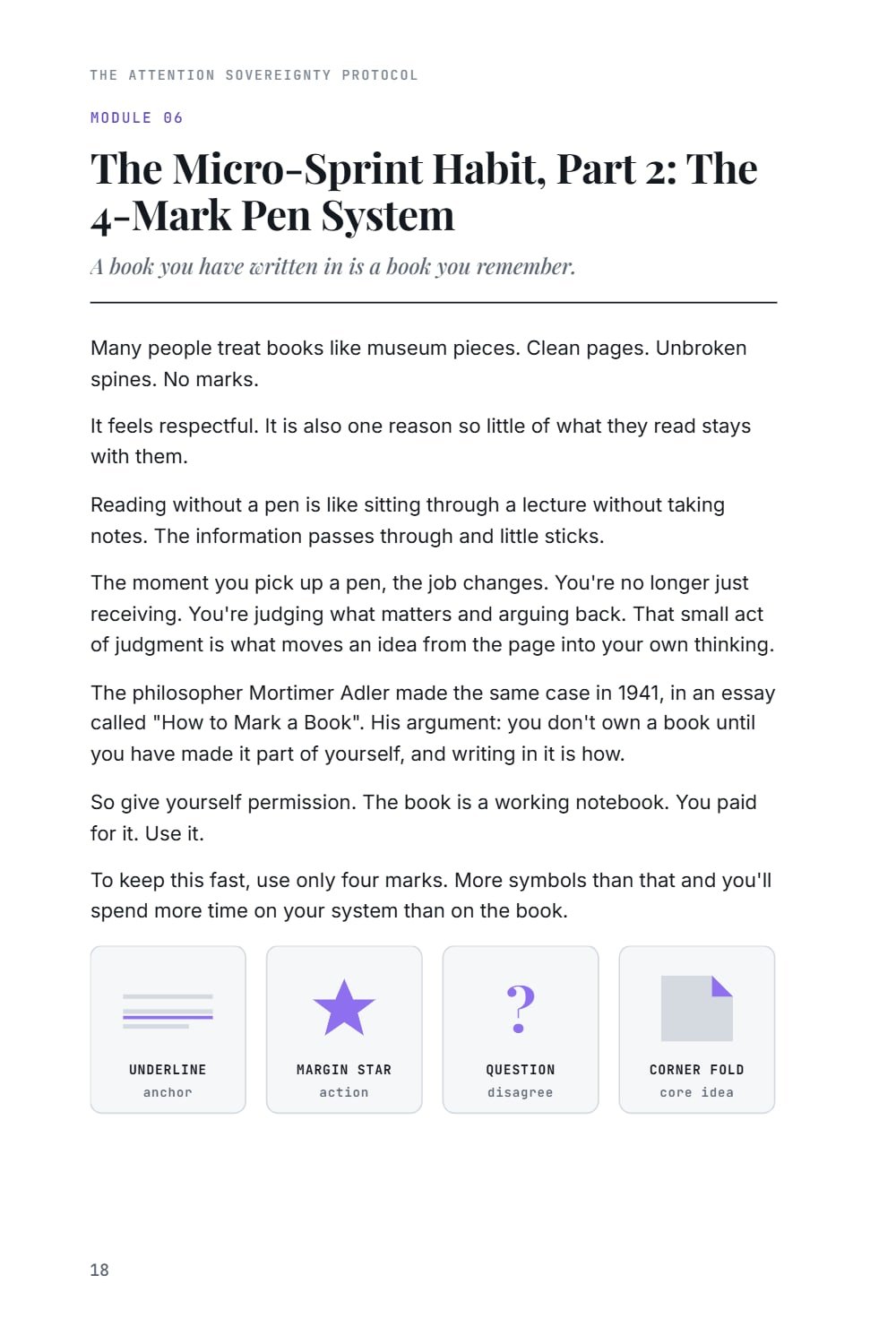Image resolution: width=896 pixels, height=1344 pixels.
Task: Click the purple margin star icon
Action: pyautogui.click(x=344, y=1008)
